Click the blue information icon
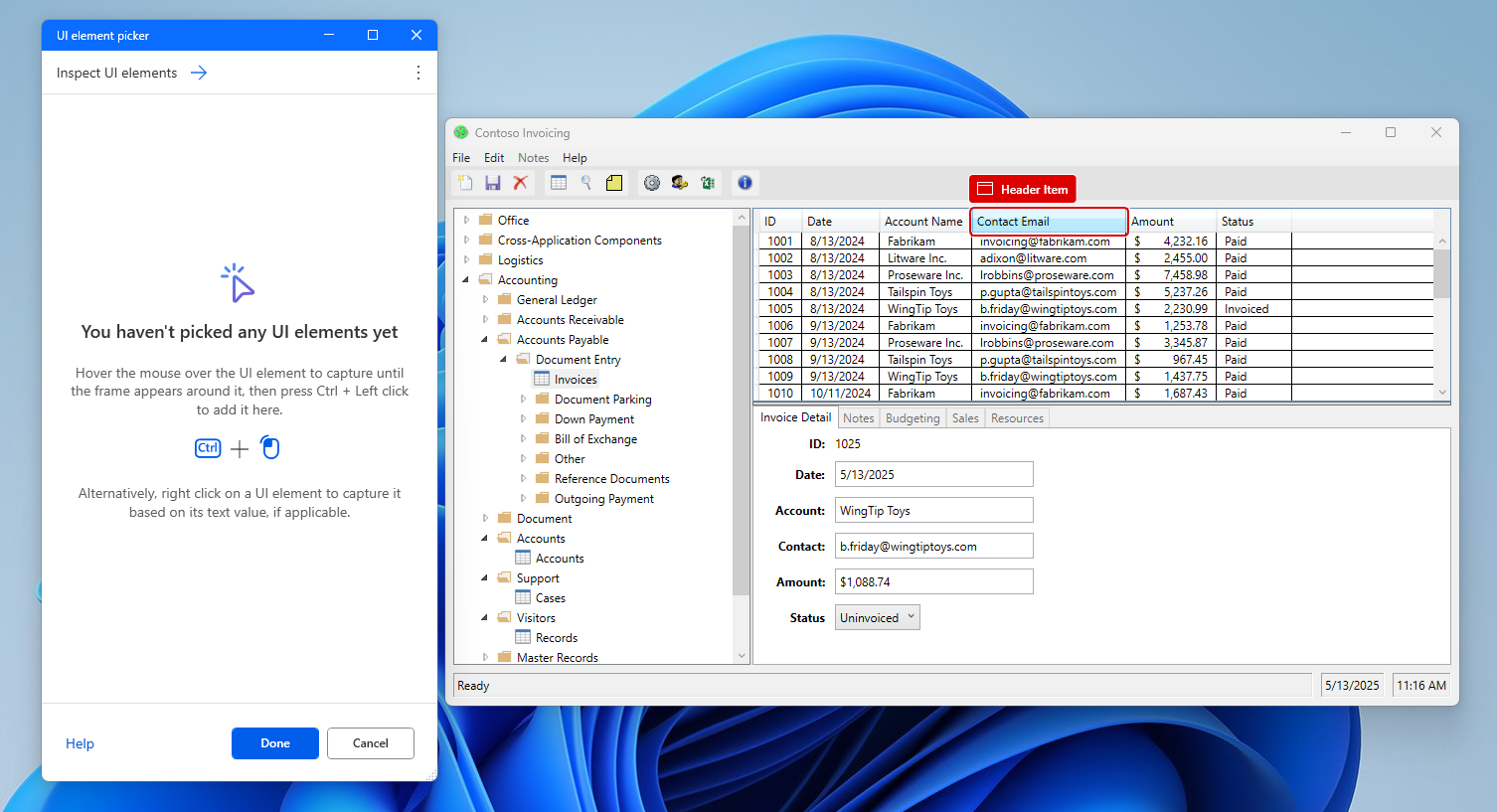Viewport: 1497px width, 812px height. [x=744, y=183]
